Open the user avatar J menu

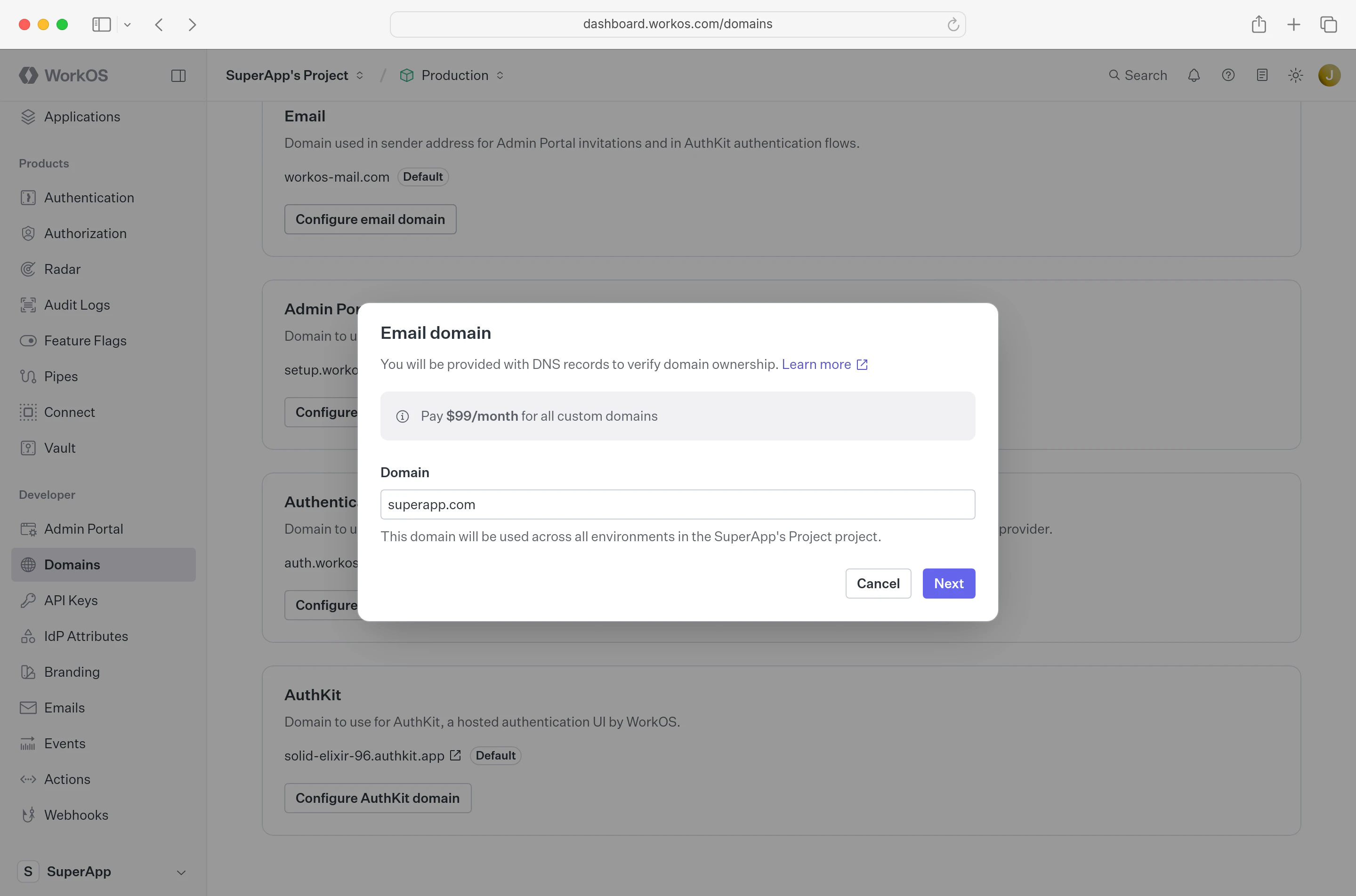[x=1330, y=75]
